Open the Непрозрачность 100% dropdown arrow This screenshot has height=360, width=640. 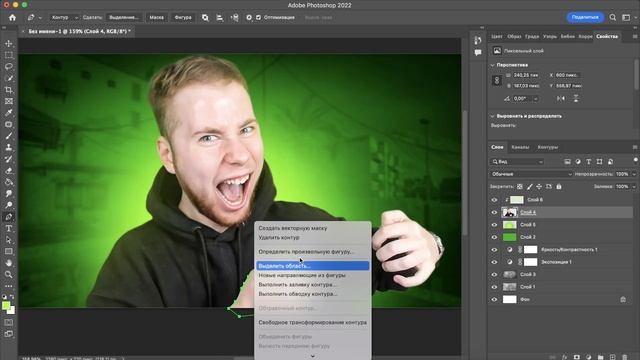pyautogui.click(x=634, y=174)
